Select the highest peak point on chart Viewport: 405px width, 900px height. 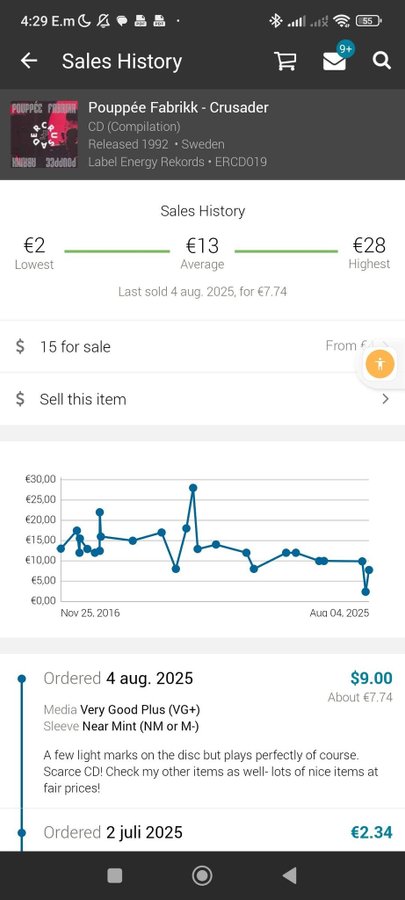point(193,488)
